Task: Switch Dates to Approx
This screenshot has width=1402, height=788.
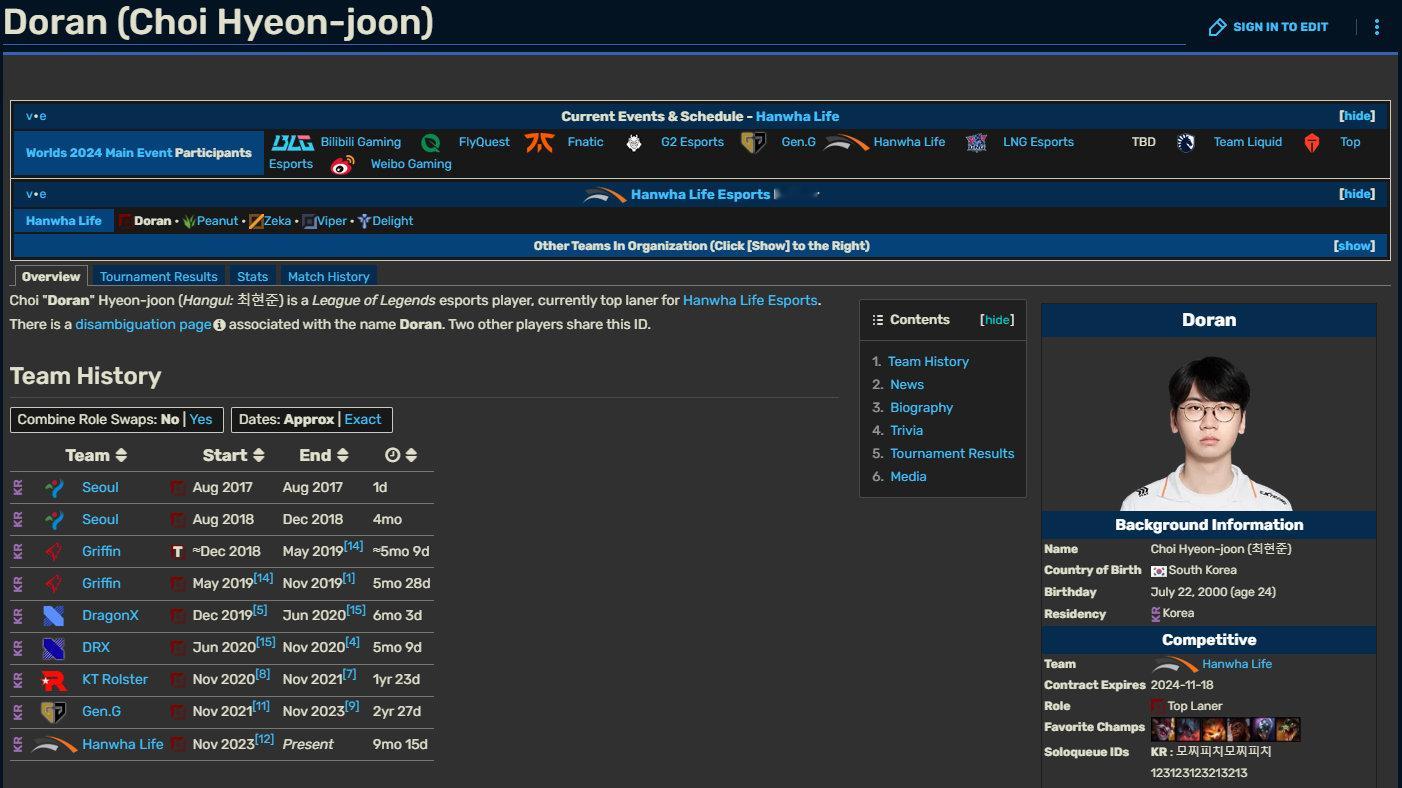Action: pyautogui.click(x=309, y=419)
